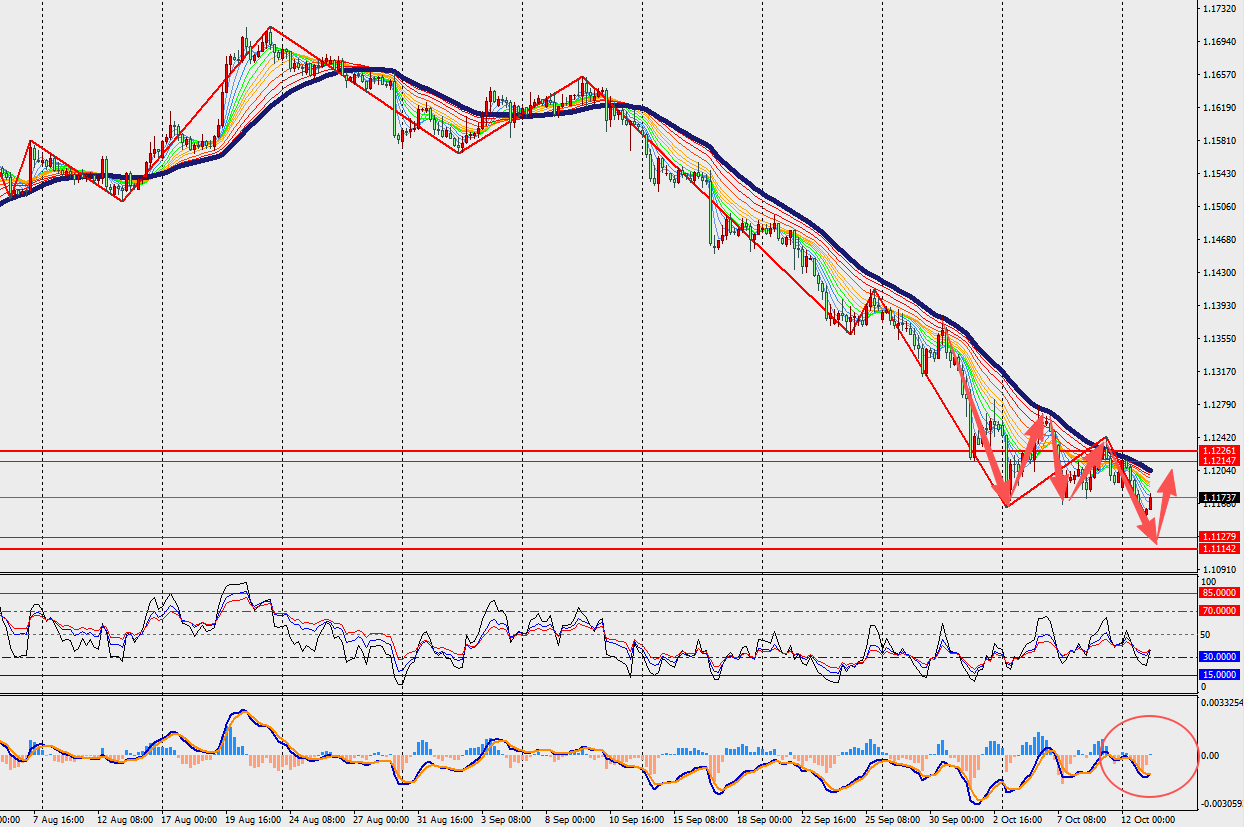Click the red 1.11279 price level label
The image size is (1245, 827).
point(1221,537)
